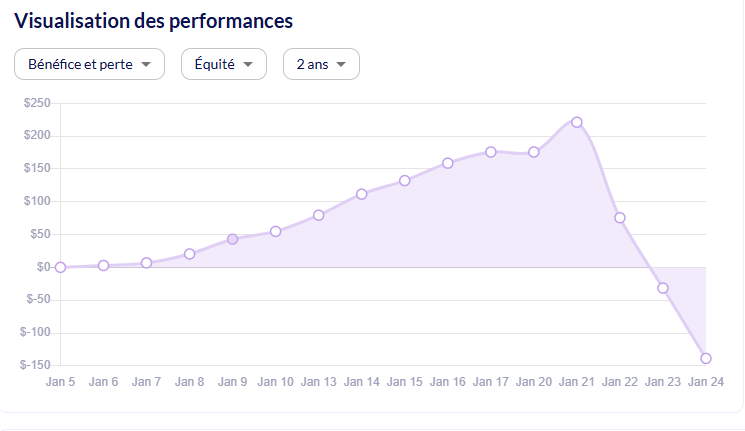Click the Jan 9 data point
Viewport: 745px width, 431px height.
[x=233, y=239]
